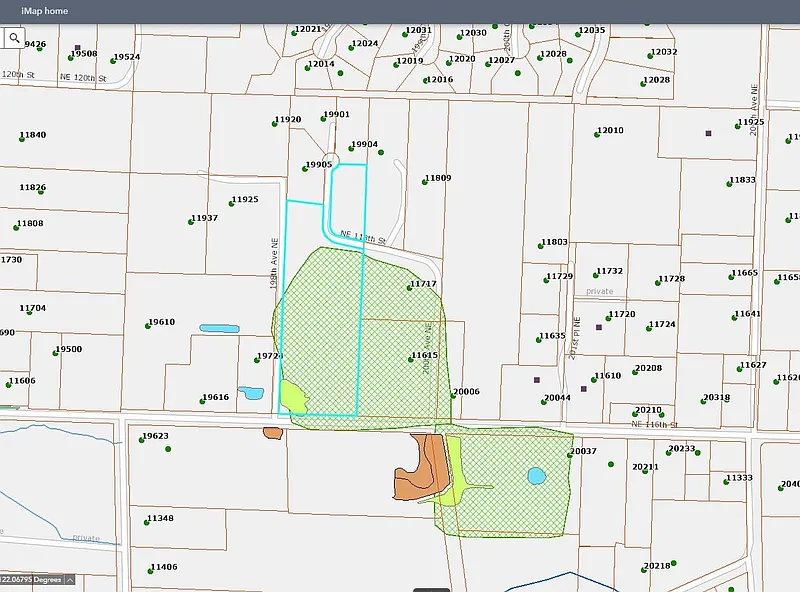Click the yellow-green patch inside the cyan parcel
The image size is (800, 592).
pos(291,397)
